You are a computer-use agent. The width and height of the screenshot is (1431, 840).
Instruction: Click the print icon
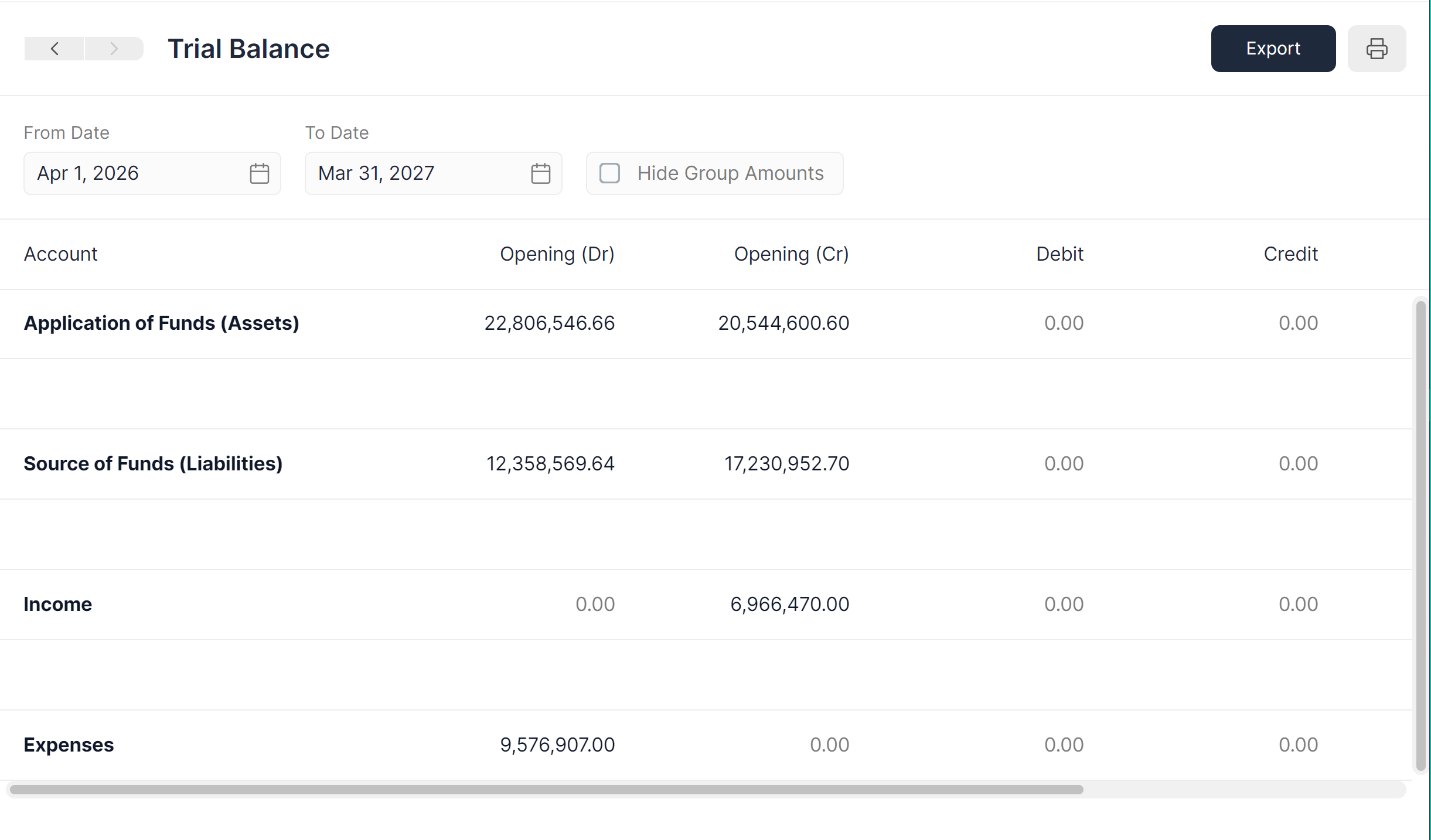click(x=1377, y=48)
